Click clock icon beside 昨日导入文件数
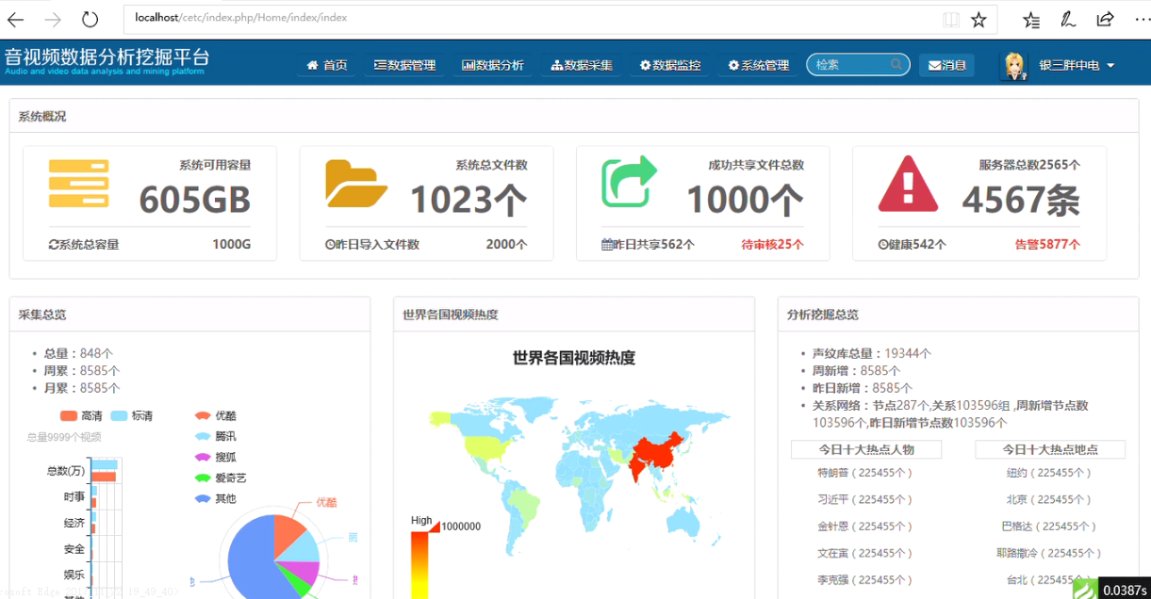 pos(330,244)
